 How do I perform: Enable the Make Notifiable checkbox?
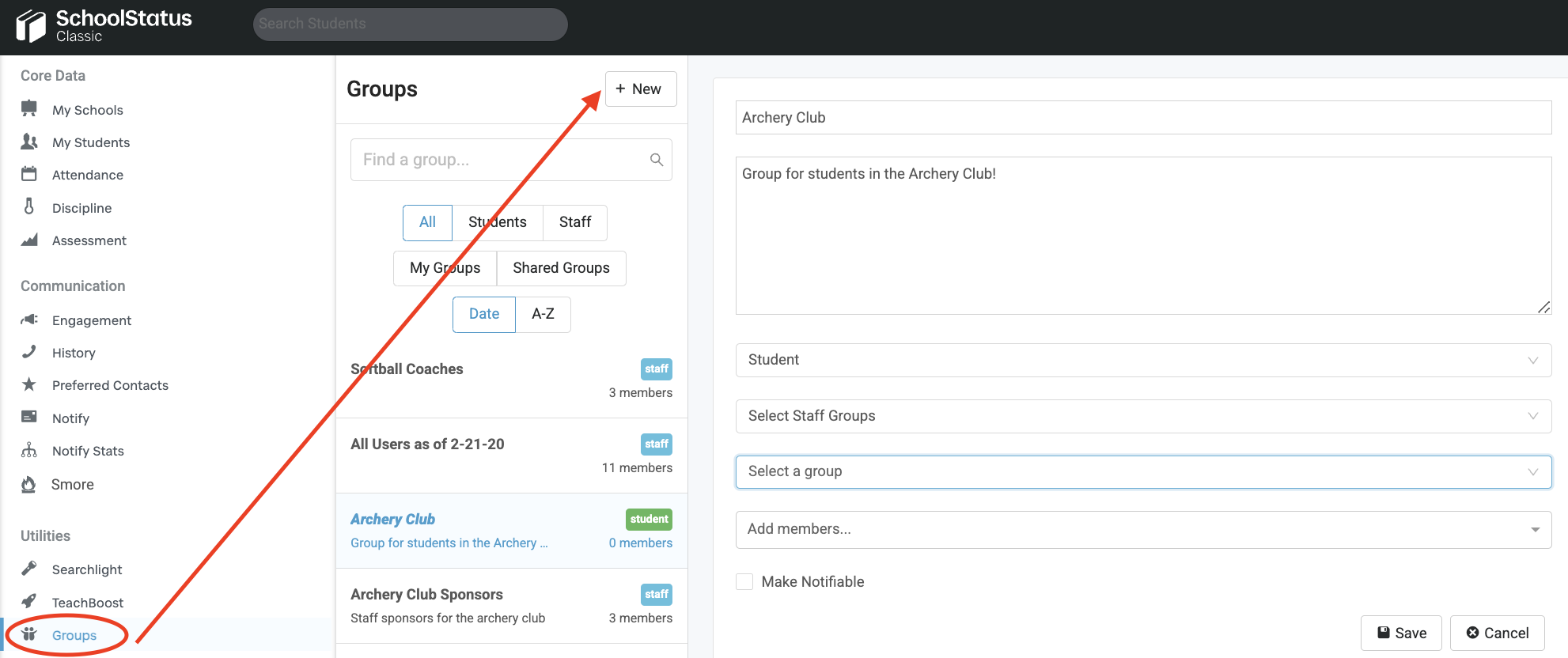point(744,582)
